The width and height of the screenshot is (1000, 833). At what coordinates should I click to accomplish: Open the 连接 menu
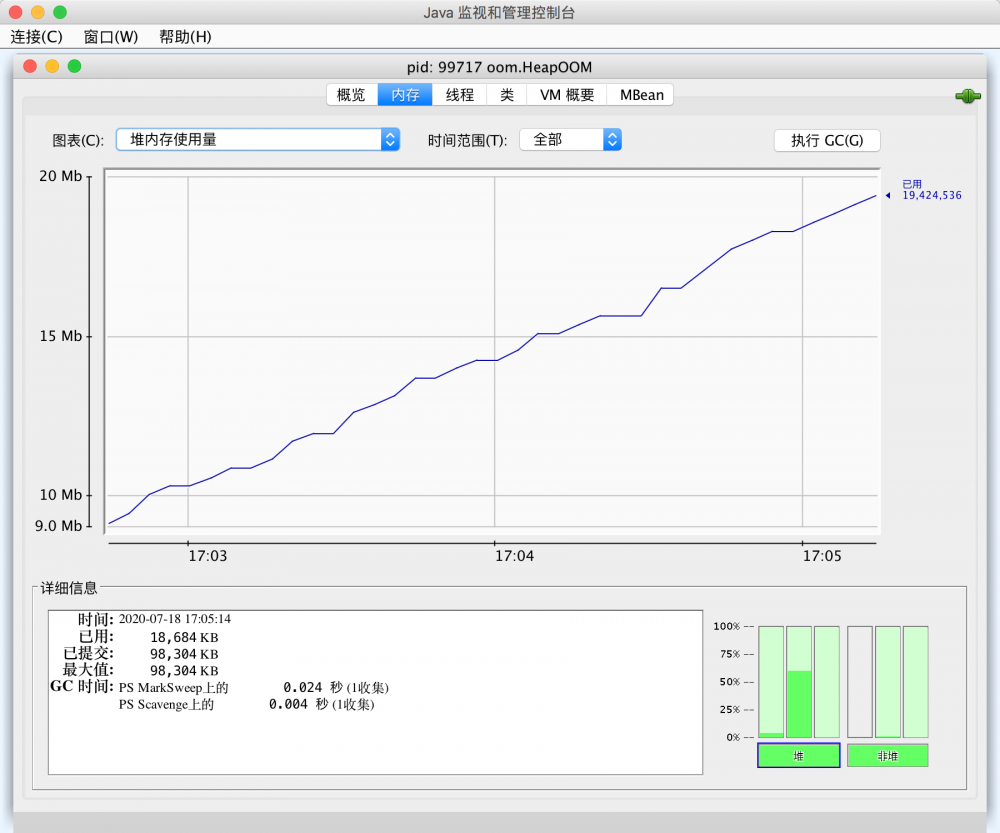[35, 36]
